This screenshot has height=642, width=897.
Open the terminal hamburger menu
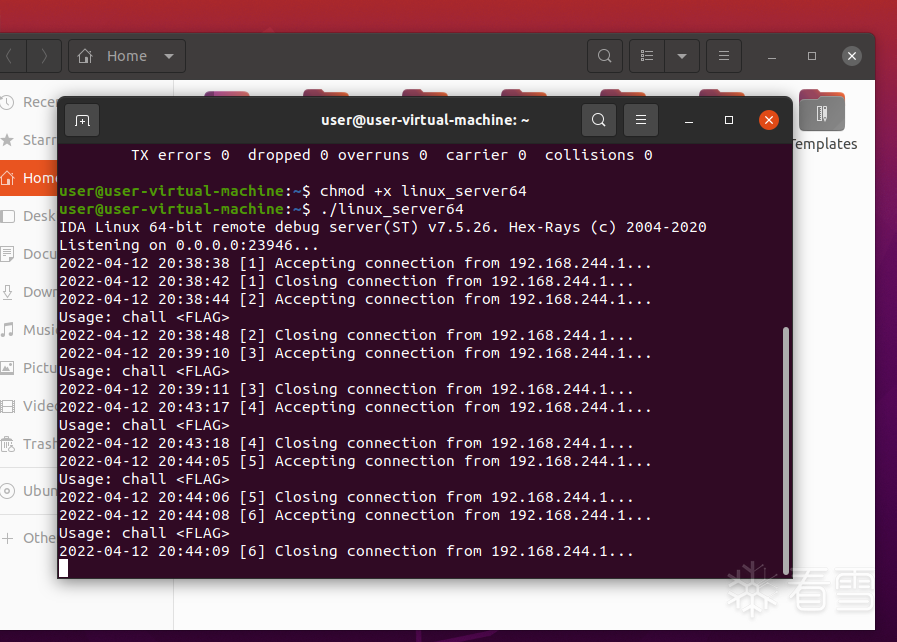641,120
